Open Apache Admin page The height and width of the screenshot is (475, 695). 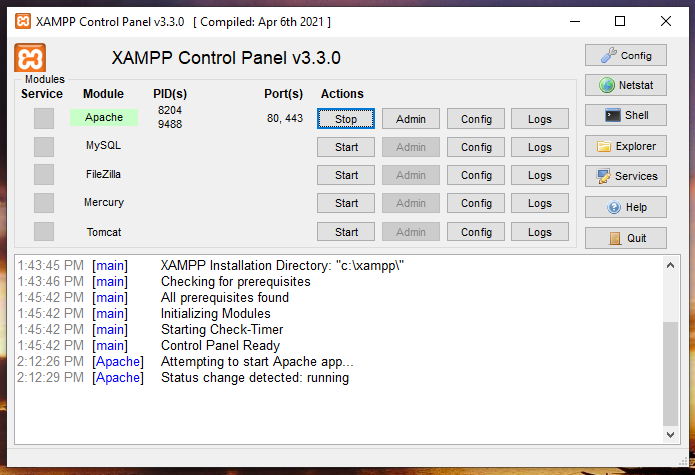(411, 119)
